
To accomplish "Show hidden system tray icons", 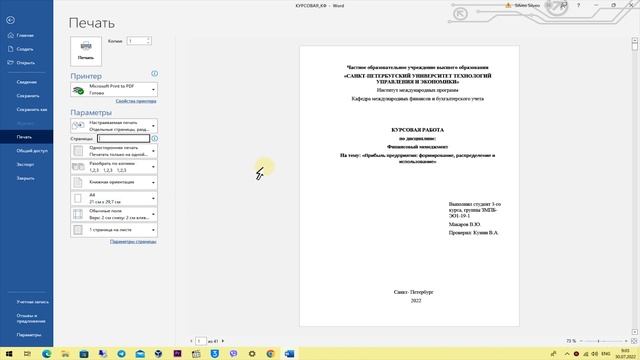I will tap(567, 353).
